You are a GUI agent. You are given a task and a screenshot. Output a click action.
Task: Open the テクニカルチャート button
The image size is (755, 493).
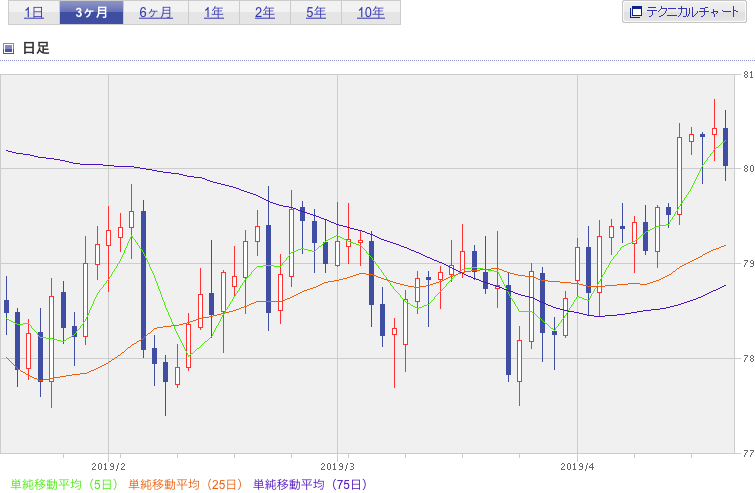pyautogui.click(x=684, y=12)
